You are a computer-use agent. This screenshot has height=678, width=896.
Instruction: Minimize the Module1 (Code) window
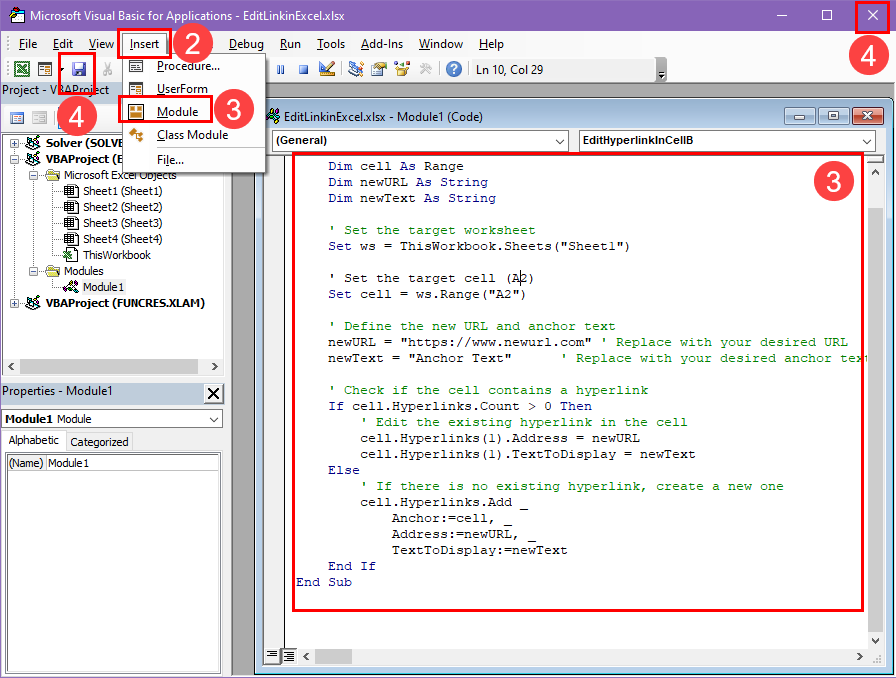(799, 116)
